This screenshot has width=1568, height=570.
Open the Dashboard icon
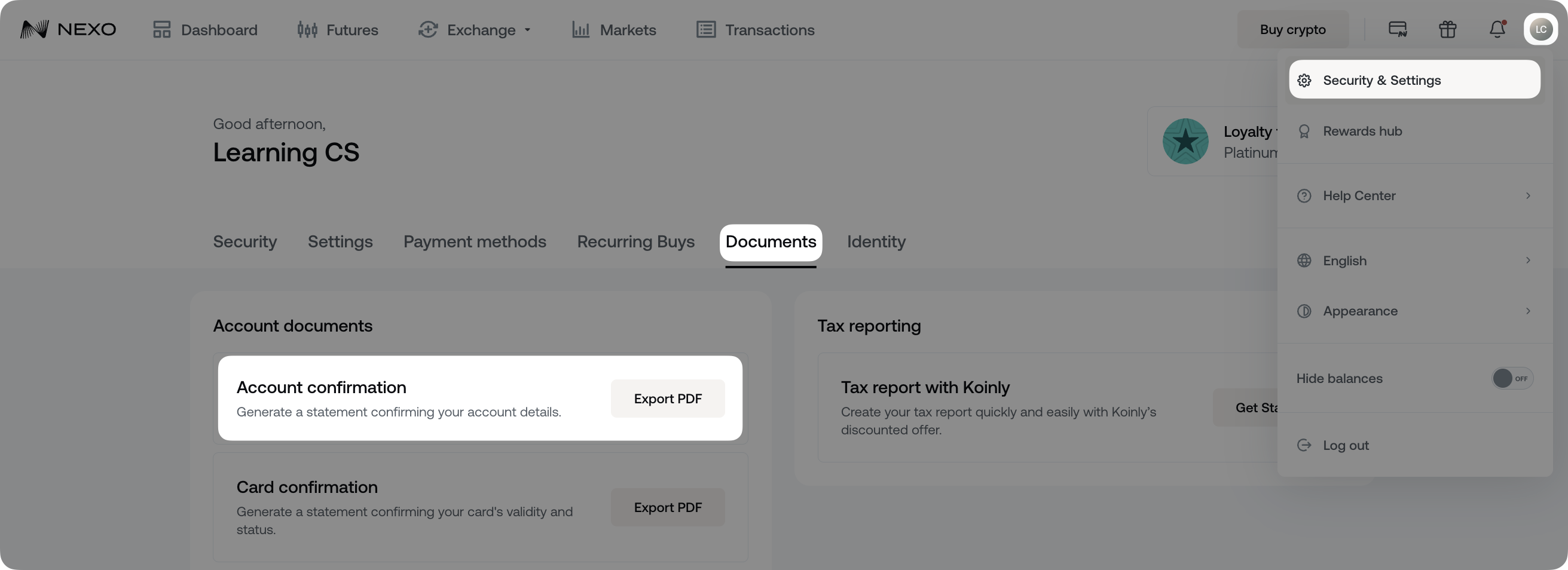[161, 29]
